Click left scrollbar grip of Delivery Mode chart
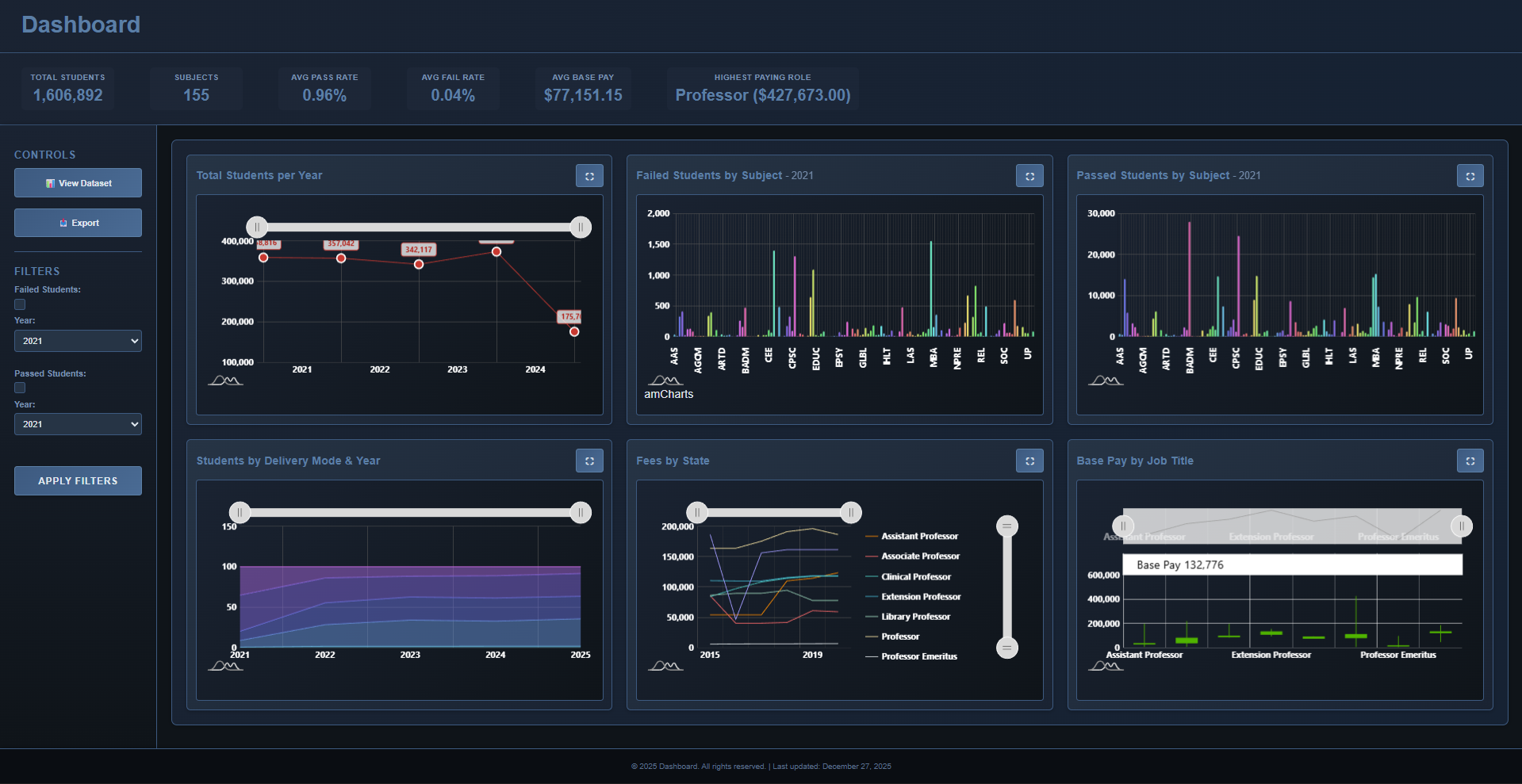The height and width of the screenshot is (784, 1522). pyautogui.click(x=240, y=513)
